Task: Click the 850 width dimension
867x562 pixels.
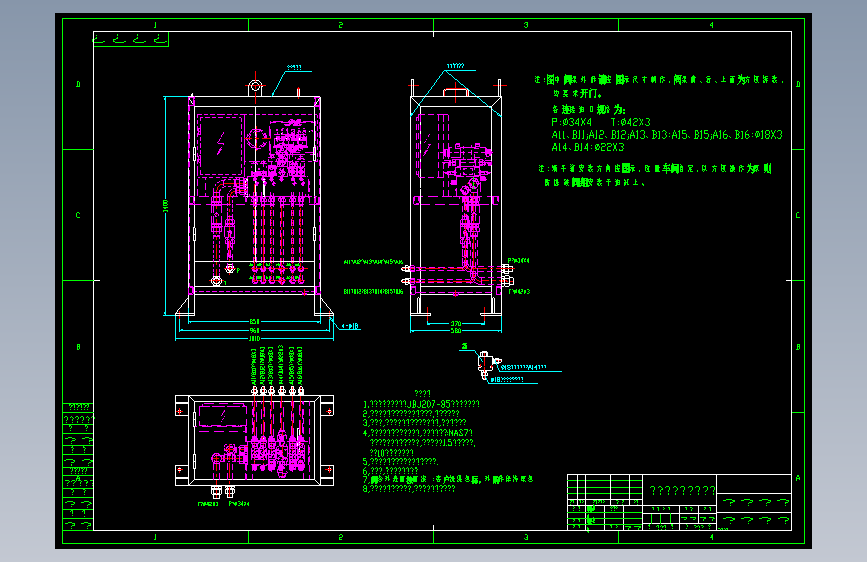Action: click(254, 321)
